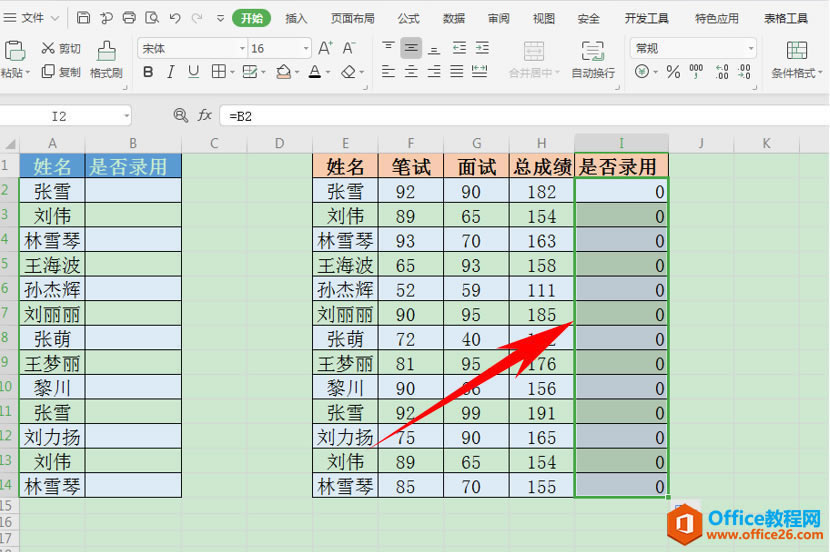
Task: Open Conditional Formatting (条件格式) menu
Action: 797,59
